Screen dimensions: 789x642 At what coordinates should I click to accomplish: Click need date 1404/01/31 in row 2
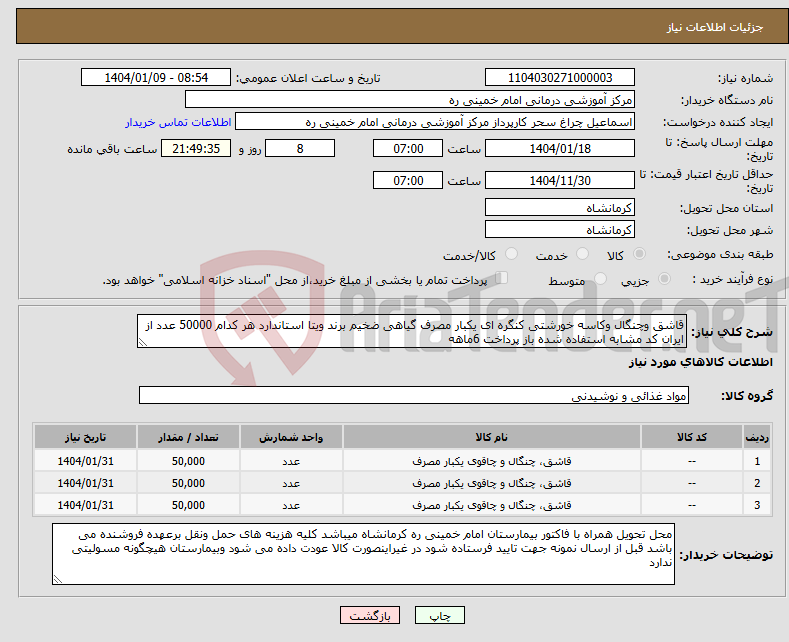pyautogui.click(x=86, y=483)
